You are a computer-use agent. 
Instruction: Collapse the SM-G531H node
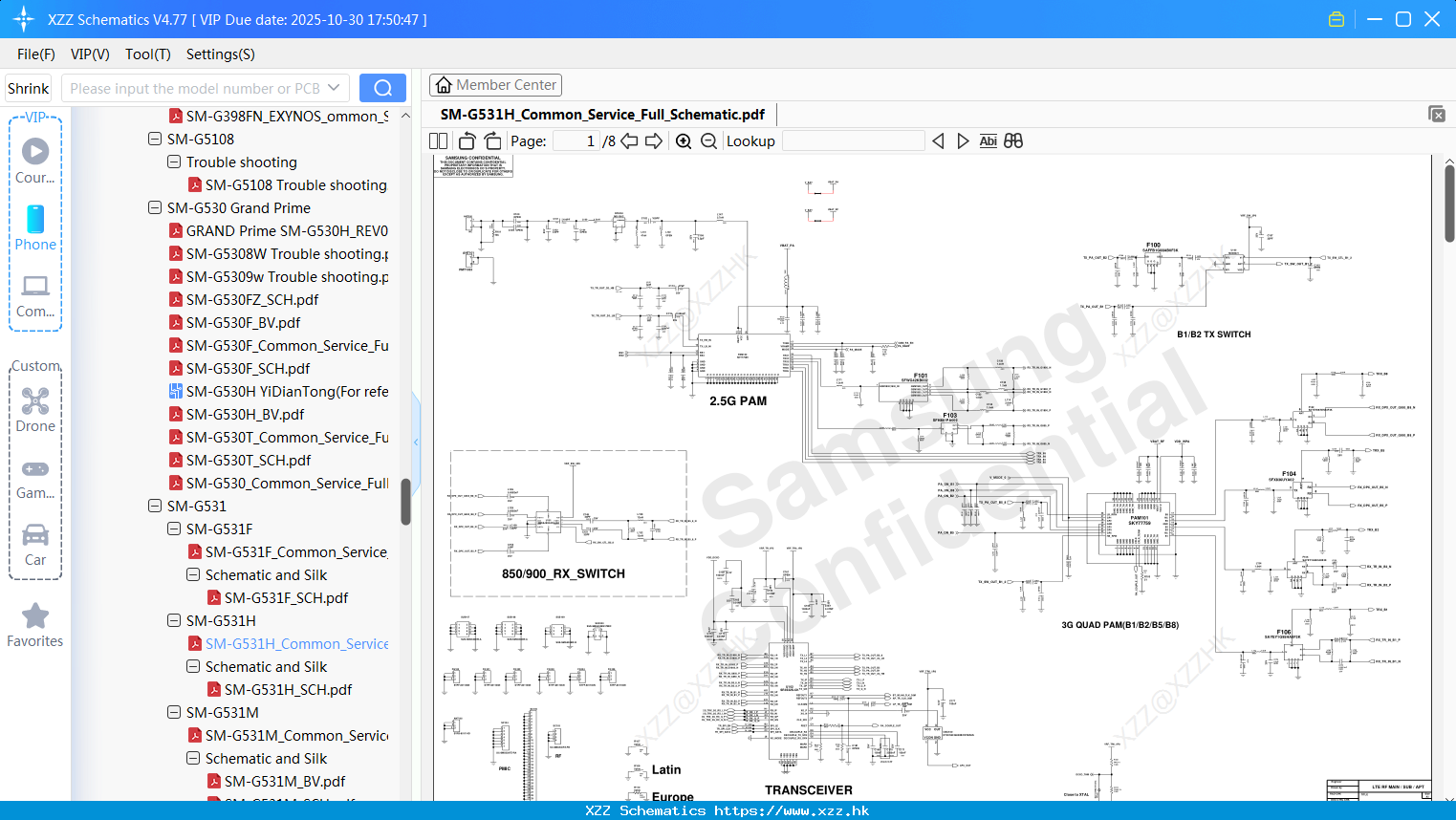(x=174, y=620)
